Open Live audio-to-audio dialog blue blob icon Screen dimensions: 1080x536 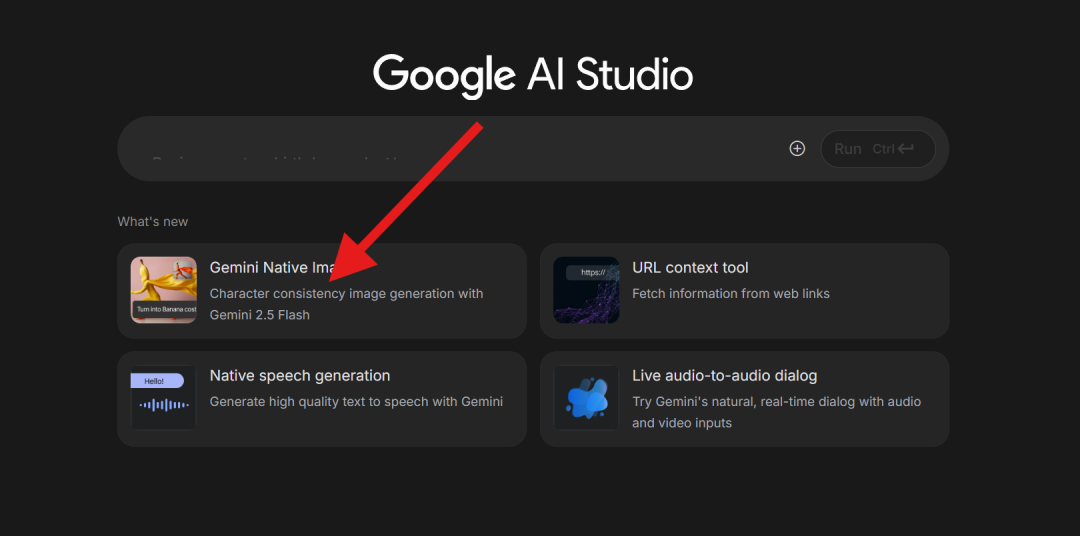click(x=586, y=398)
